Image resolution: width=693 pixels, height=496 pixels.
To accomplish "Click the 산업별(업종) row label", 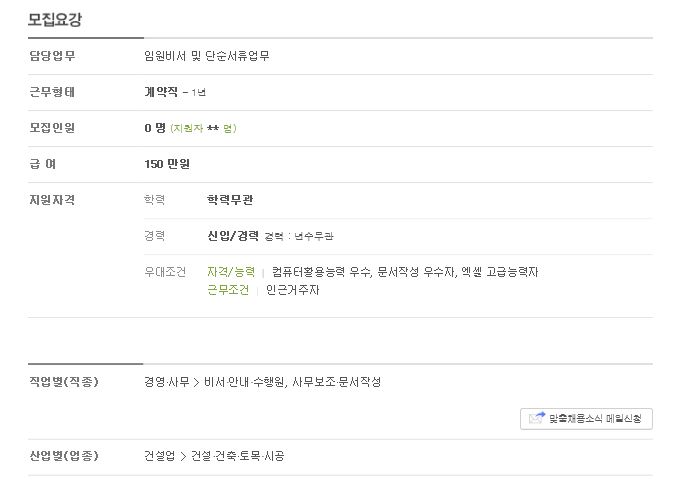I will [64, 456].
